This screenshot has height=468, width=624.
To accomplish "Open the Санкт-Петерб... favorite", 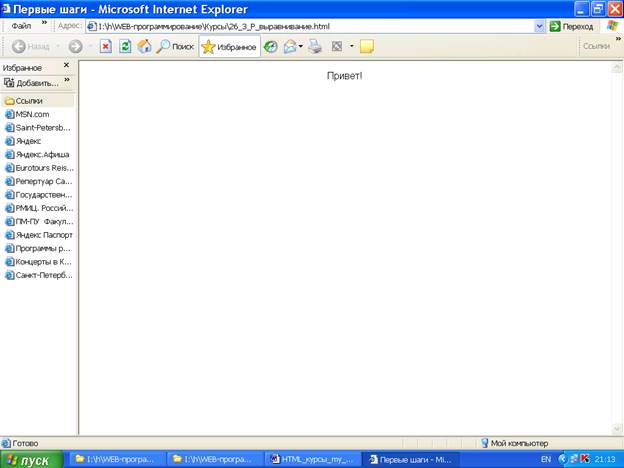I will click(39, 275).
